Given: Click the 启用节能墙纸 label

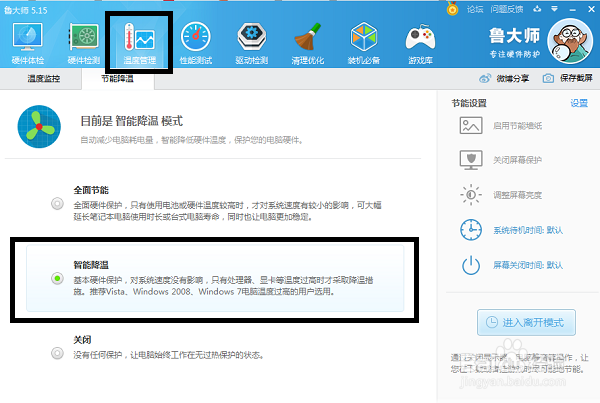Looking at the screenshot, I should [x=517, y=126].
